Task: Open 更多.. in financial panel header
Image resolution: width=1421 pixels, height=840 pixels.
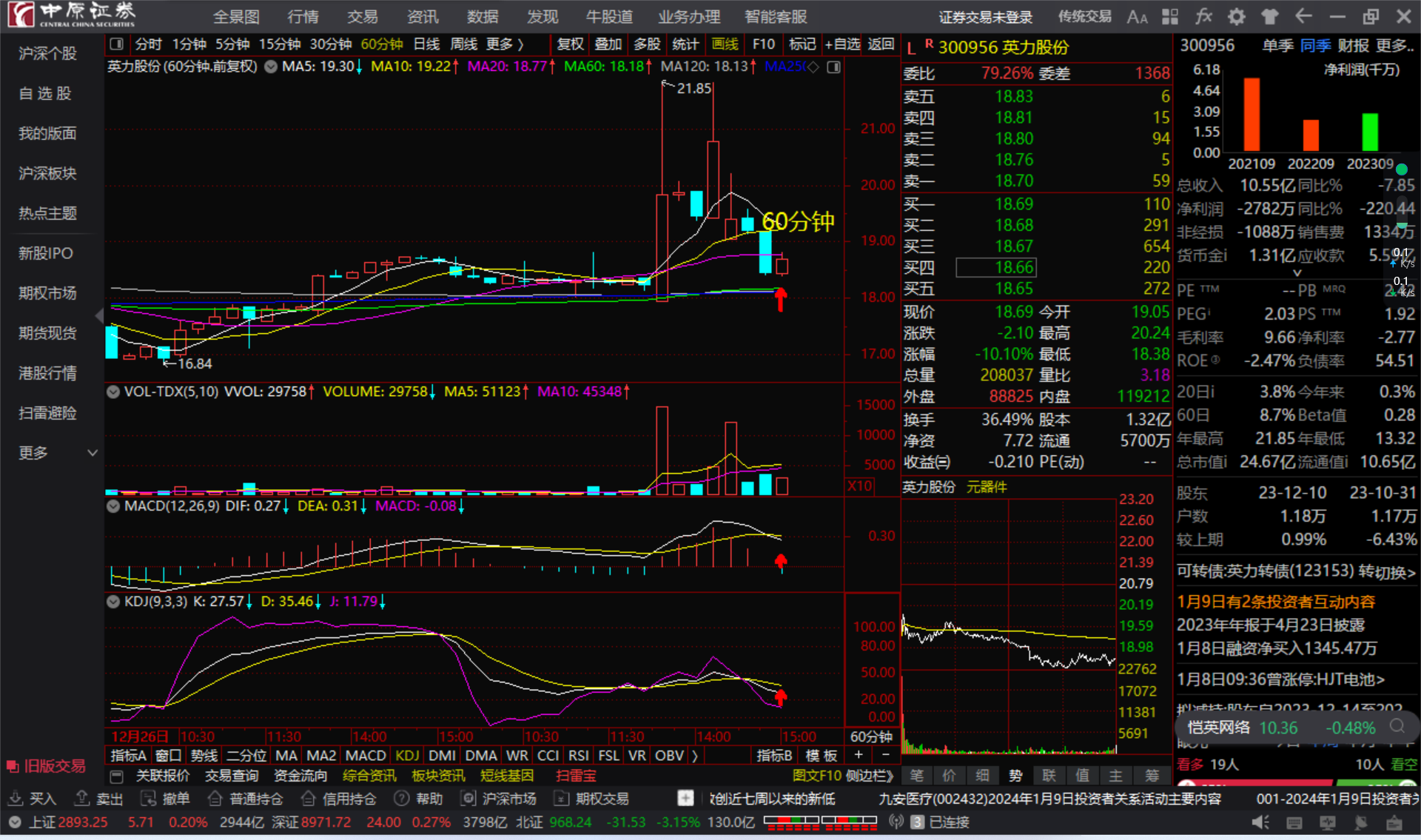Action: click(1396, 46)
